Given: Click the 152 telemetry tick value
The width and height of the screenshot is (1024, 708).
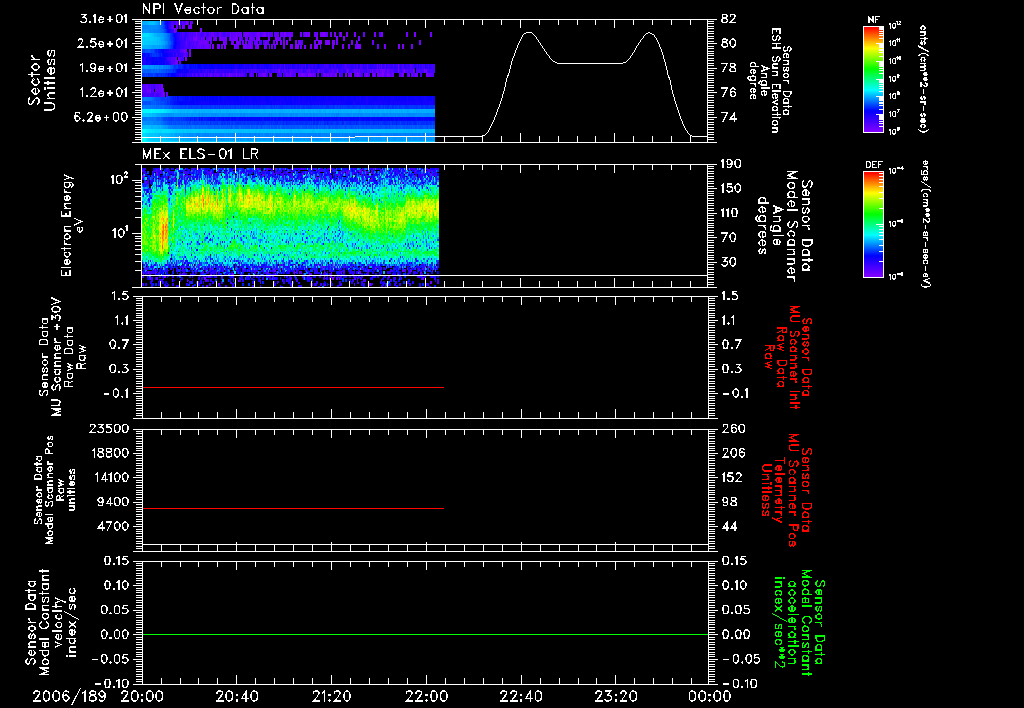Looking at the screenshot, I should 733,477.
